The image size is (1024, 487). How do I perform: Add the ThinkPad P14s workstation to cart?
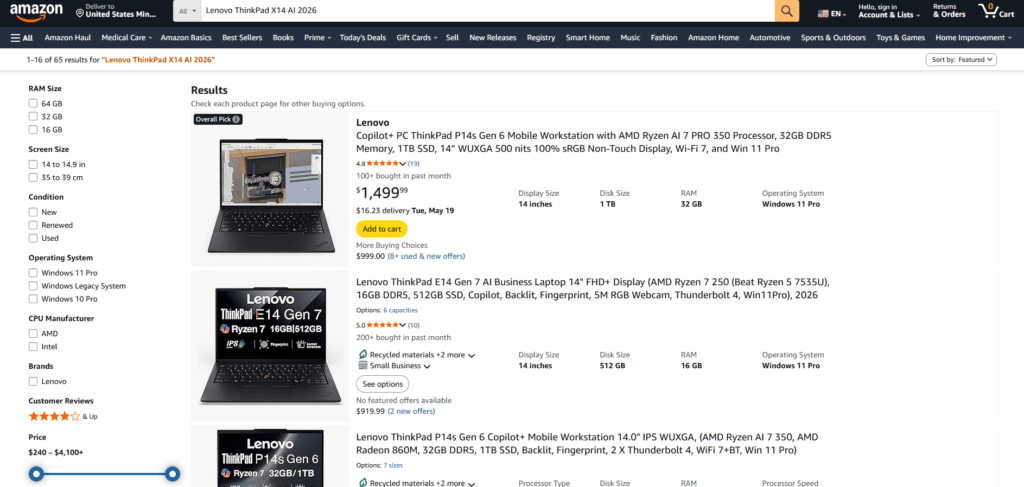(x=381, y=229)
